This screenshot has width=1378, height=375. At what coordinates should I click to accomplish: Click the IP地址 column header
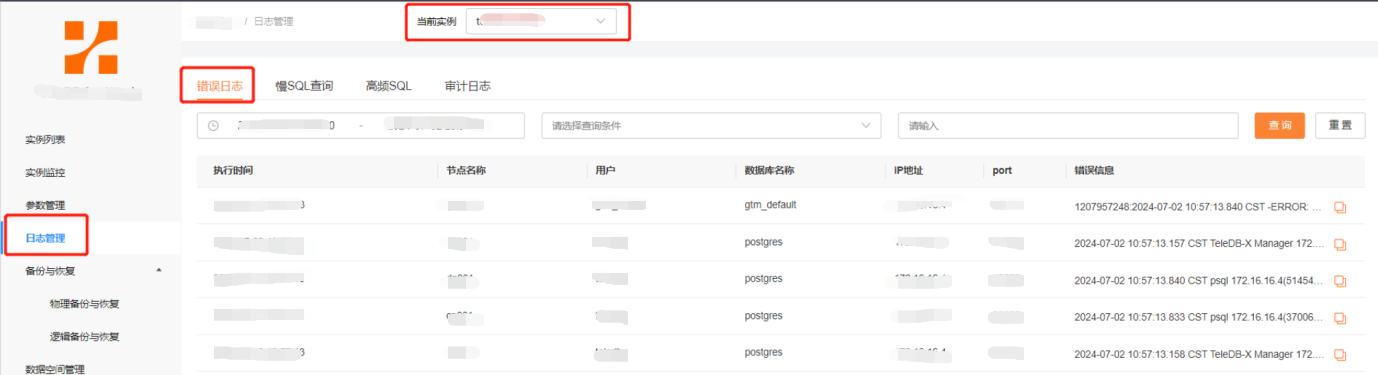909,171
